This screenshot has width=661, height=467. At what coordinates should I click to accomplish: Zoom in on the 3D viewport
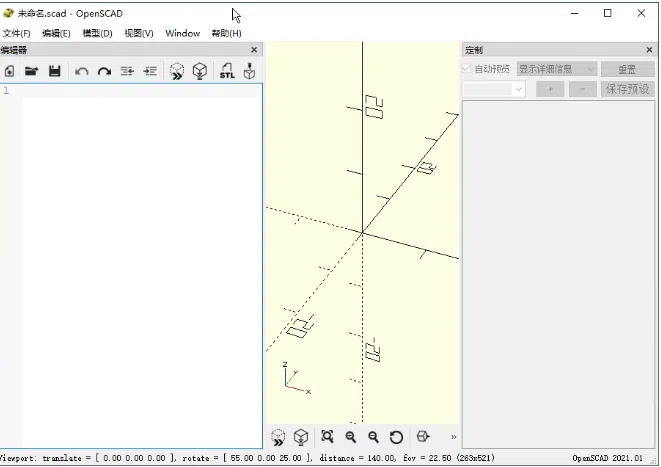(x=350, y=437)
